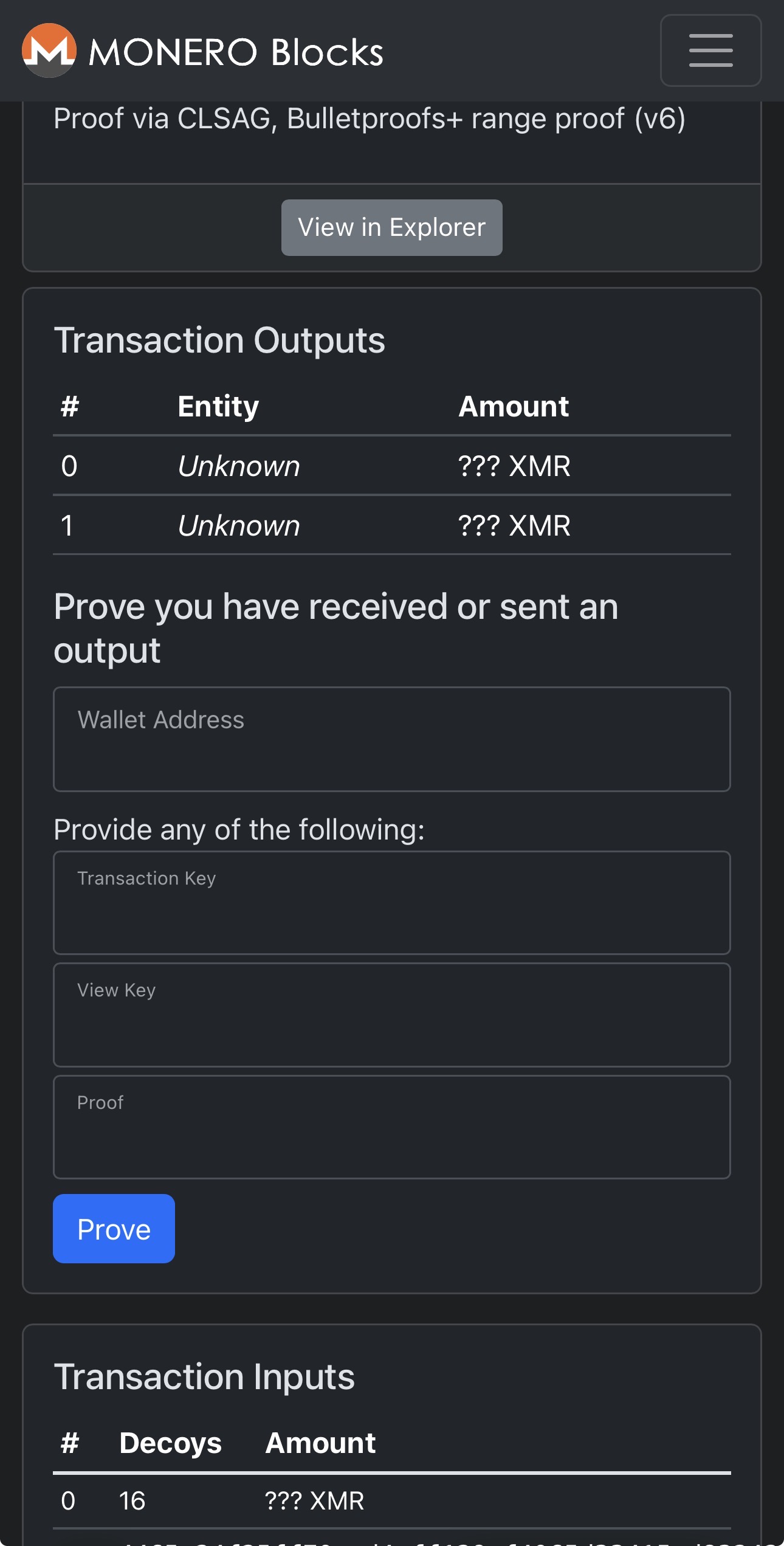Select the View Key input box
Screen dimensions: 784x1546
pyautogui.click(x=391, y=1015)
